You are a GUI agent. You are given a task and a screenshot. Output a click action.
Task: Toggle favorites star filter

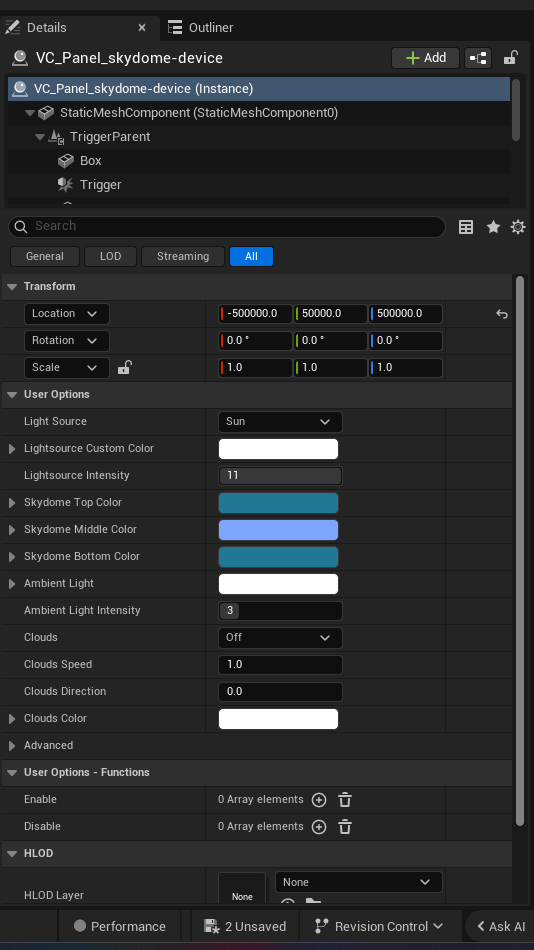493,227
